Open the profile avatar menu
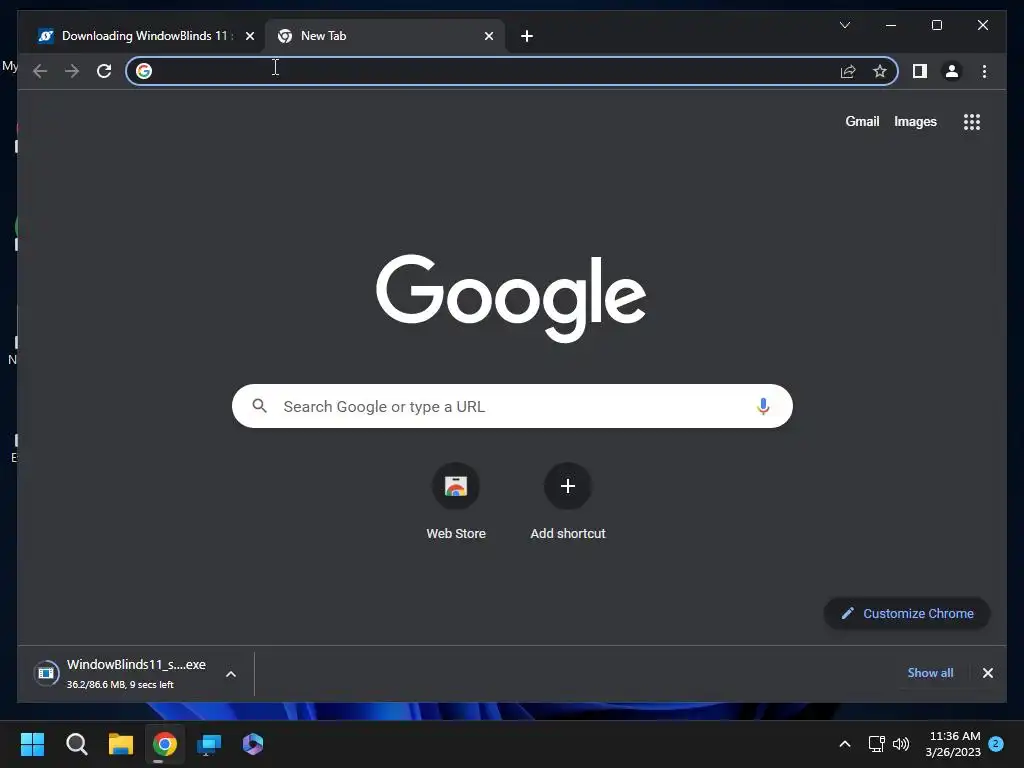Viewport: 1024px width, 768px height. tap(952, 71)
